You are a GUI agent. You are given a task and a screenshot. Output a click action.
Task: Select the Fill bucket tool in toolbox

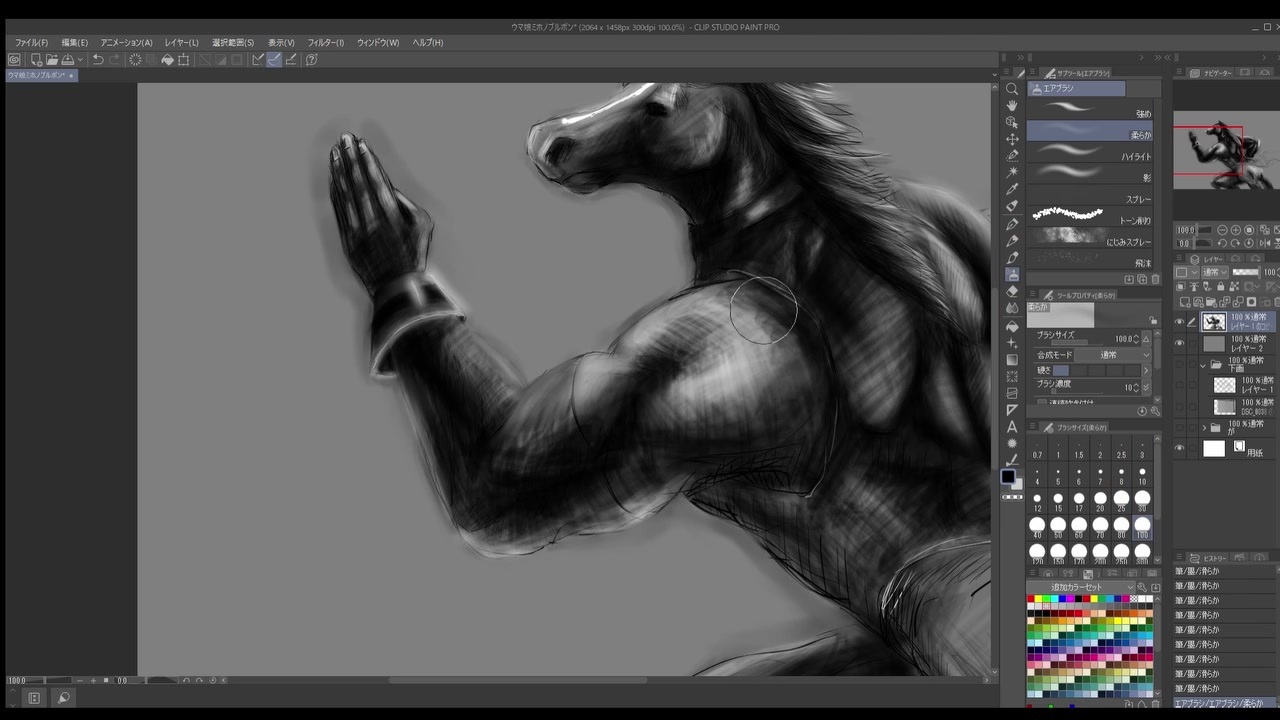[x=1012, y=326]
